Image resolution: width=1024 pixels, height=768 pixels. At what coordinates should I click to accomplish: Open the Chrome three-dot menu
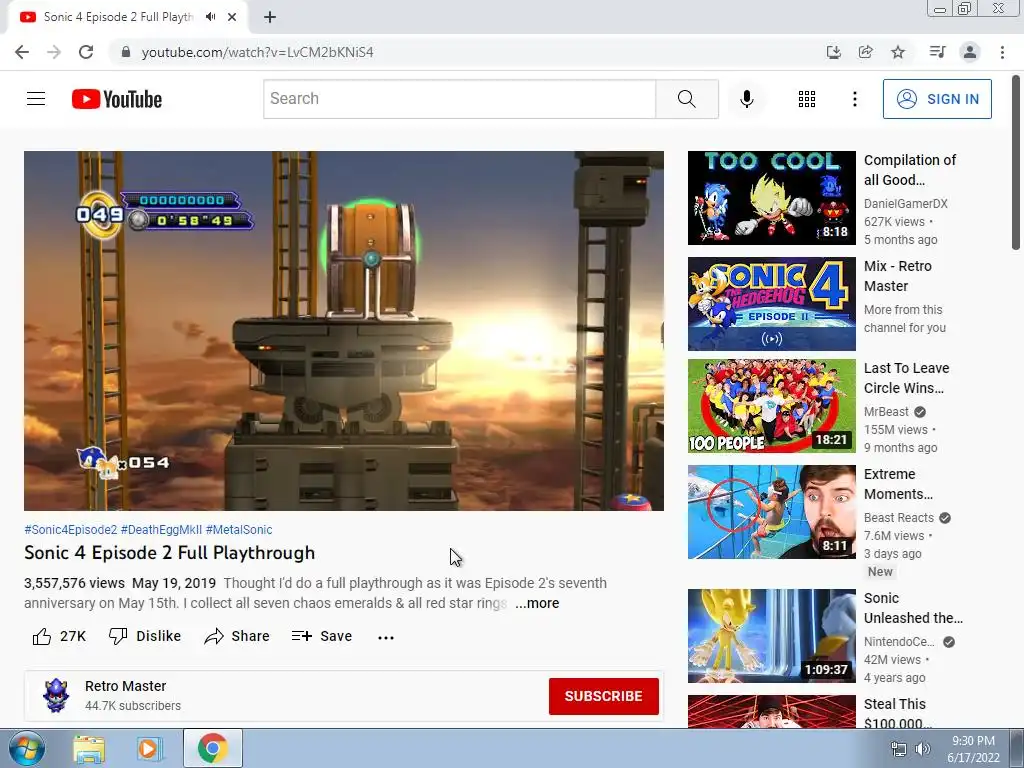point(1002,52)
